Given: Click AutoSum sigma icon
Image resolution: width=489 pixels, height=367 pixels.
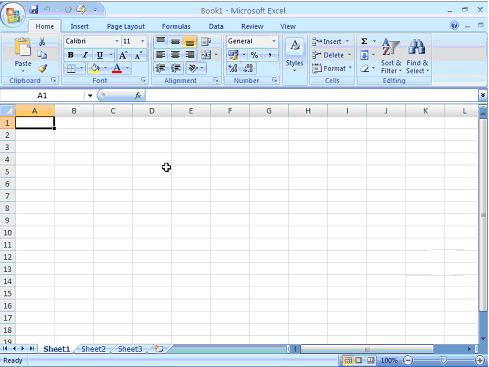Looking at the screenshot, I should point(364,41).
